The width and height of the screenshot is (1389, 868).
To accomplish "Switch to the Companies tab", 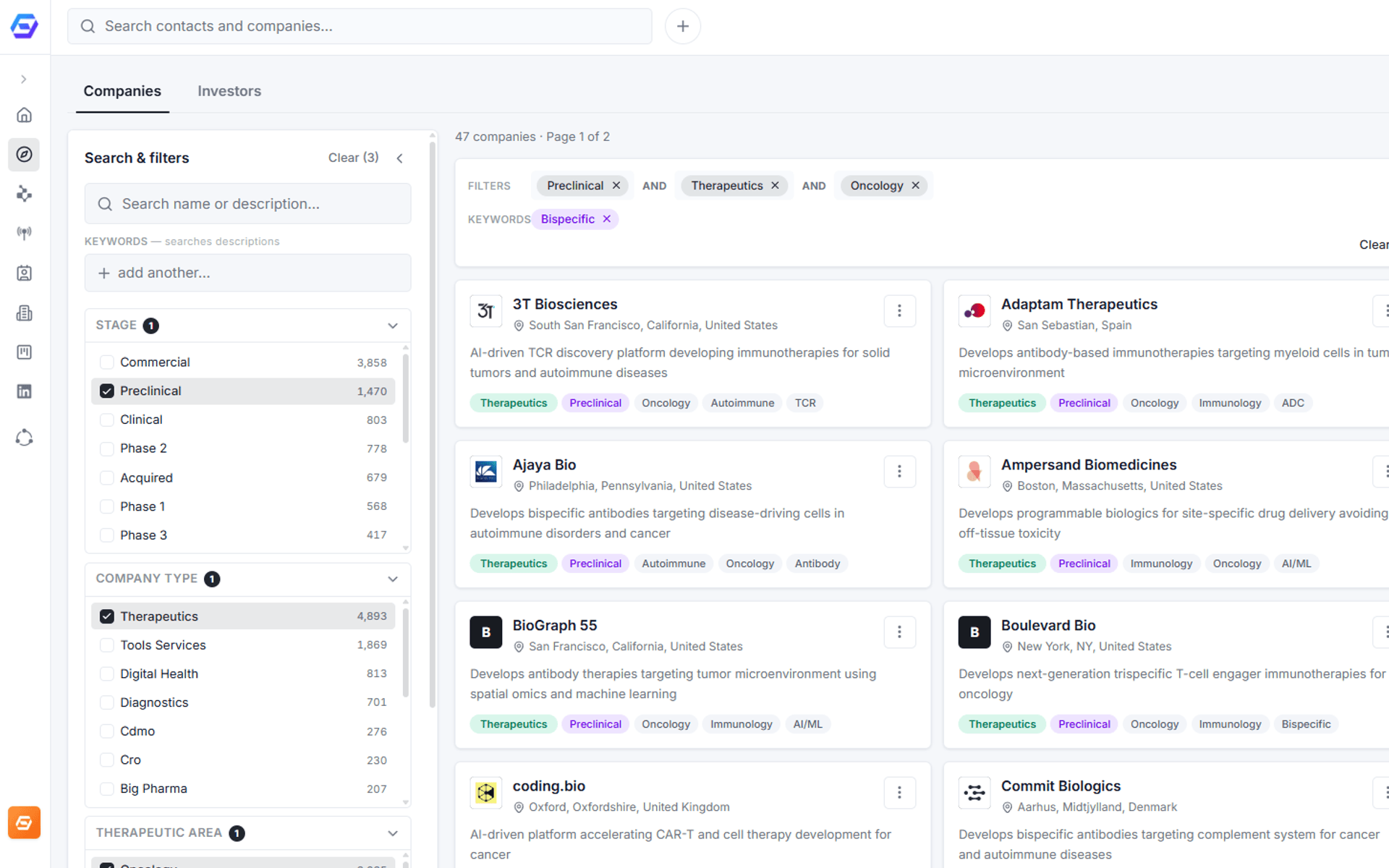I will pyautogui.click(x=122, y=91).
